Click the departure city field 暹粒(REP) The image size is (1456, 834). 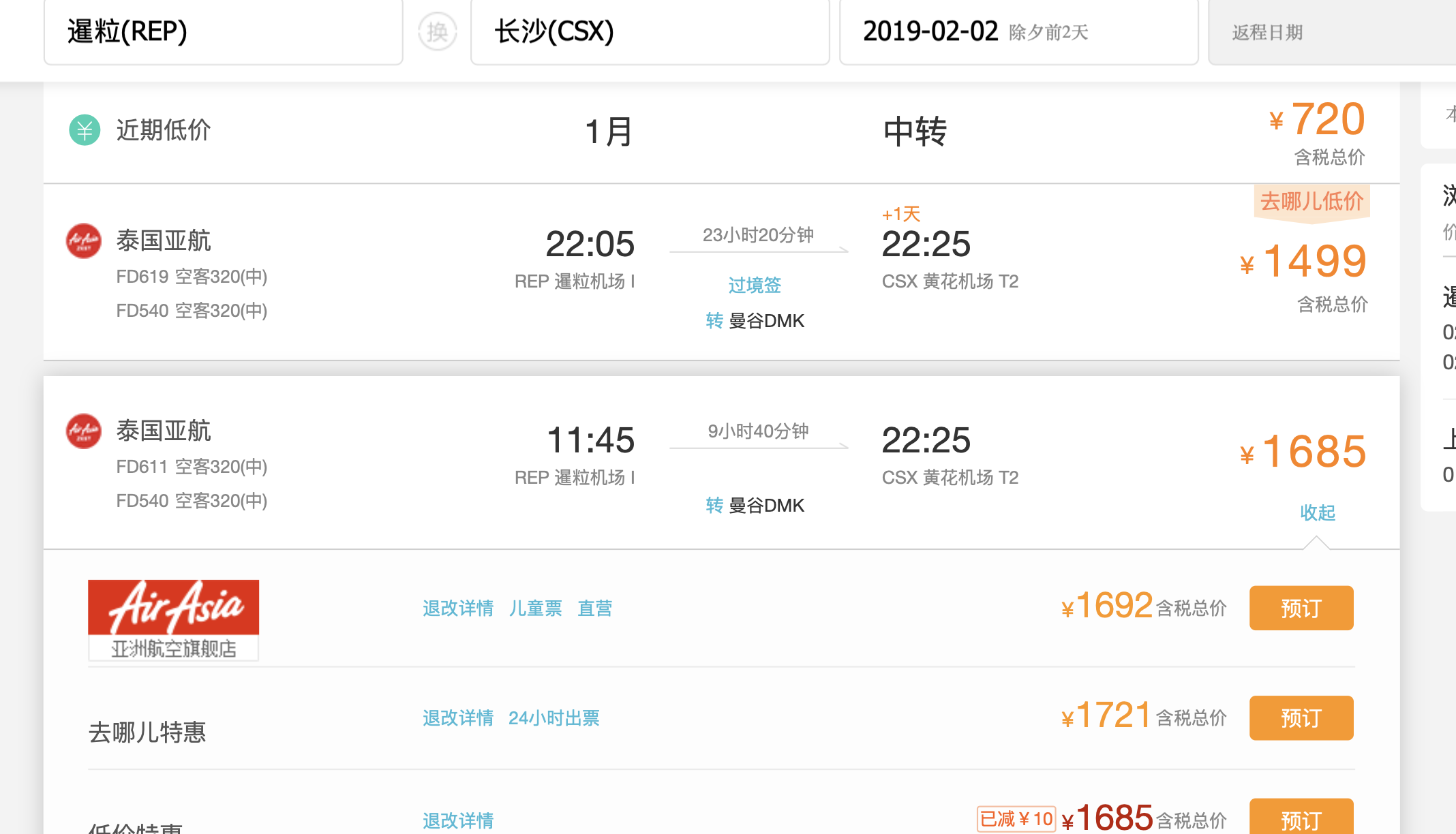[223, 31]
